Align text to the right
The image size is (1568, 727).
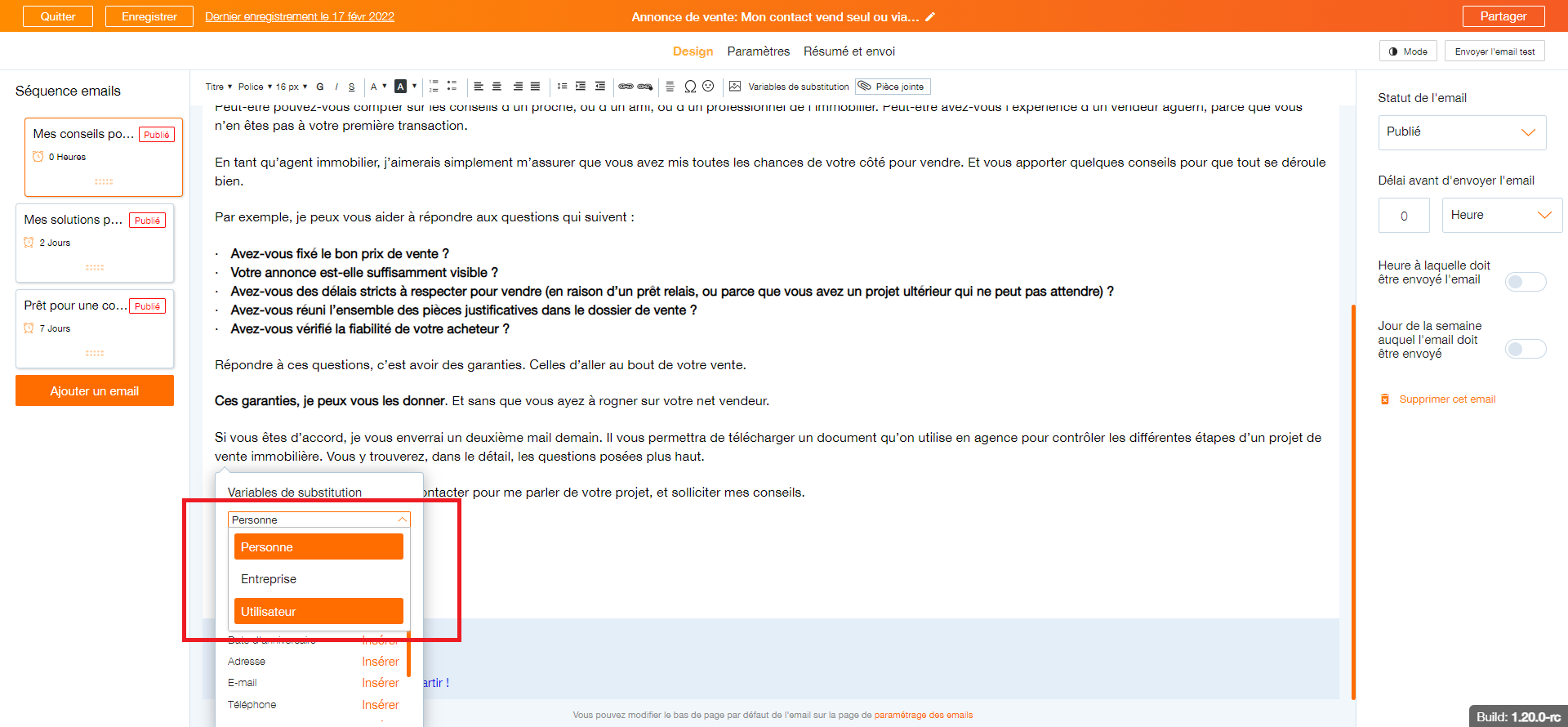coord(518,87)
